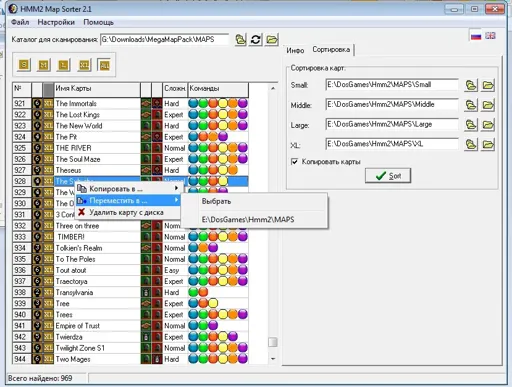Click the scan catalog path input field

pyautogui.click(x=165, y=40)
